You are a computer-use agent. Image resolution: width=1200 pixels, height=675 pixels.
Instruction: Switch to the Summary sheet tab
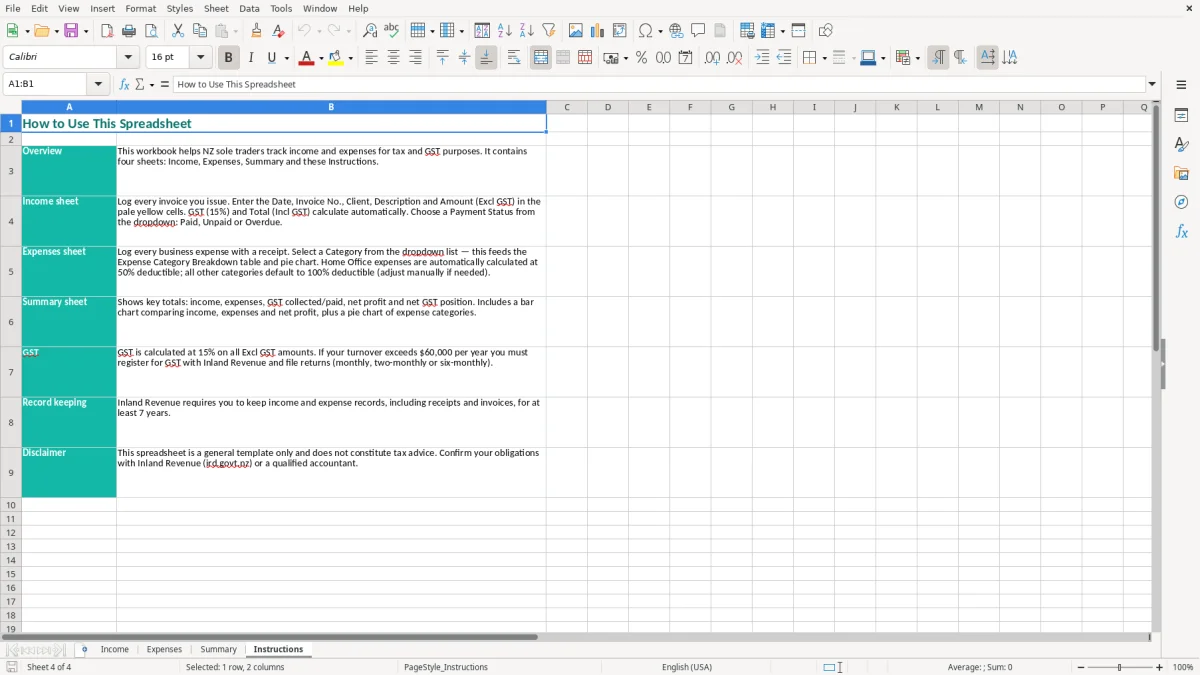pos(218,649)
